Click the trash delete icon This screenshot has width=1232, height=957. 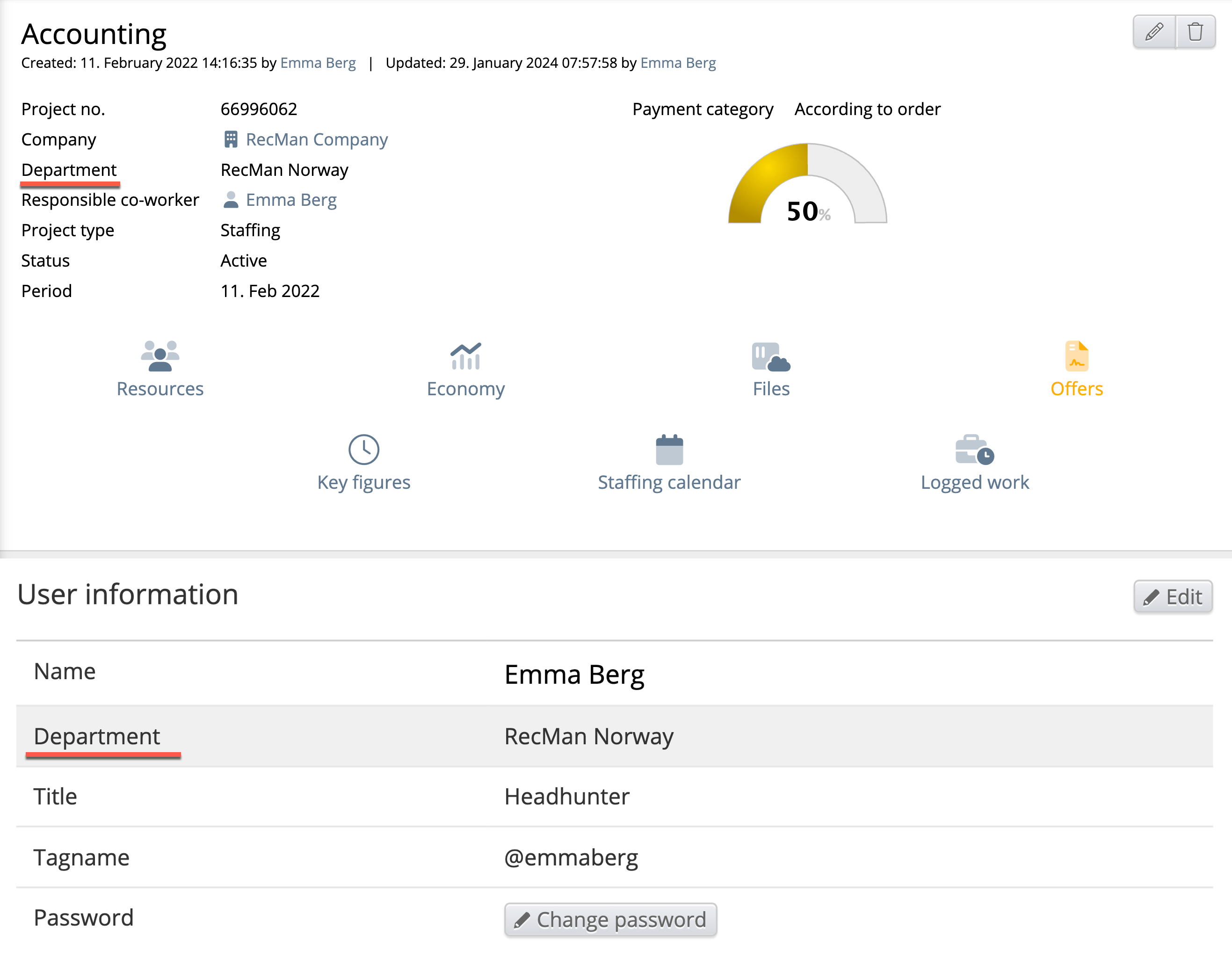[x=1195, y=32]
